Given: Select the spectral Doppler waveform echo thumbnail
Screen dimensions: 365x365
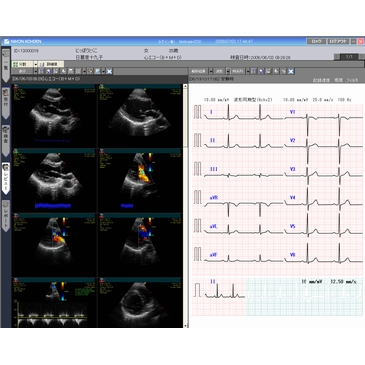Looking at the screenshot, I should [x=54, y=302].
